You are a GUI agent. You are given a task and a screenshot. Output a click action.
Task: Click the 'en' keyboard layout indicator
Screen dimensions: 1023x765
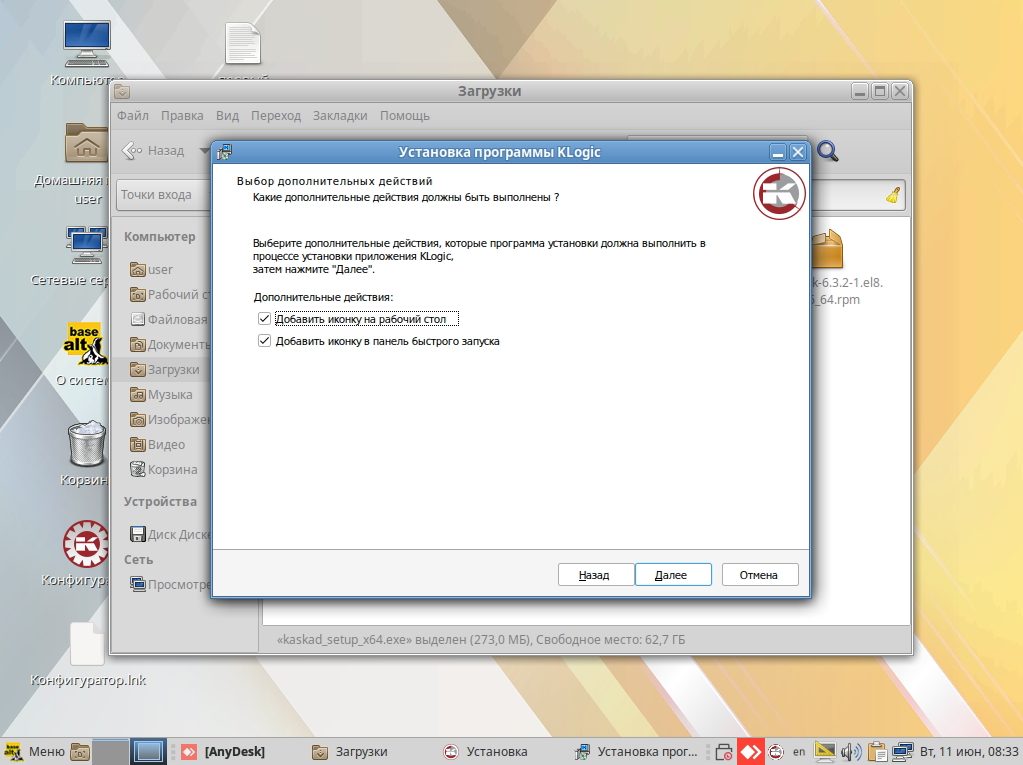pyautogui.click(x=799, y=751)
